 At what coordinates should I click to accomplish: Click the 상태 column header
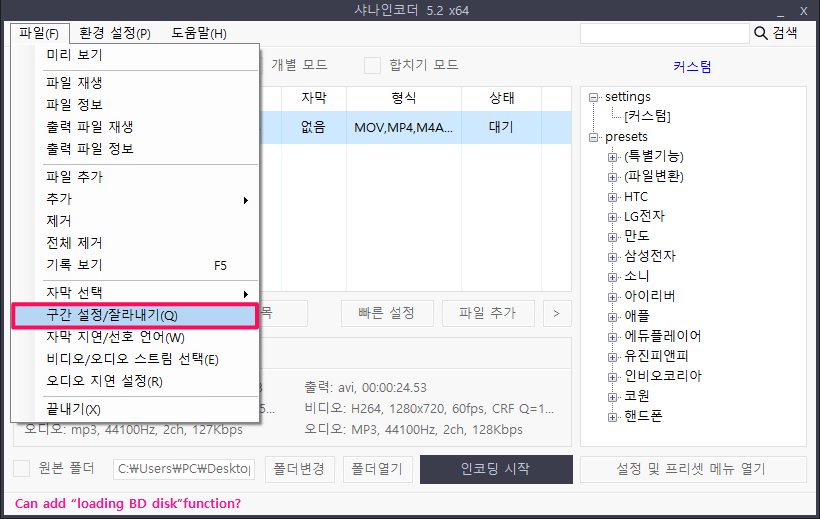pos(502,98)
